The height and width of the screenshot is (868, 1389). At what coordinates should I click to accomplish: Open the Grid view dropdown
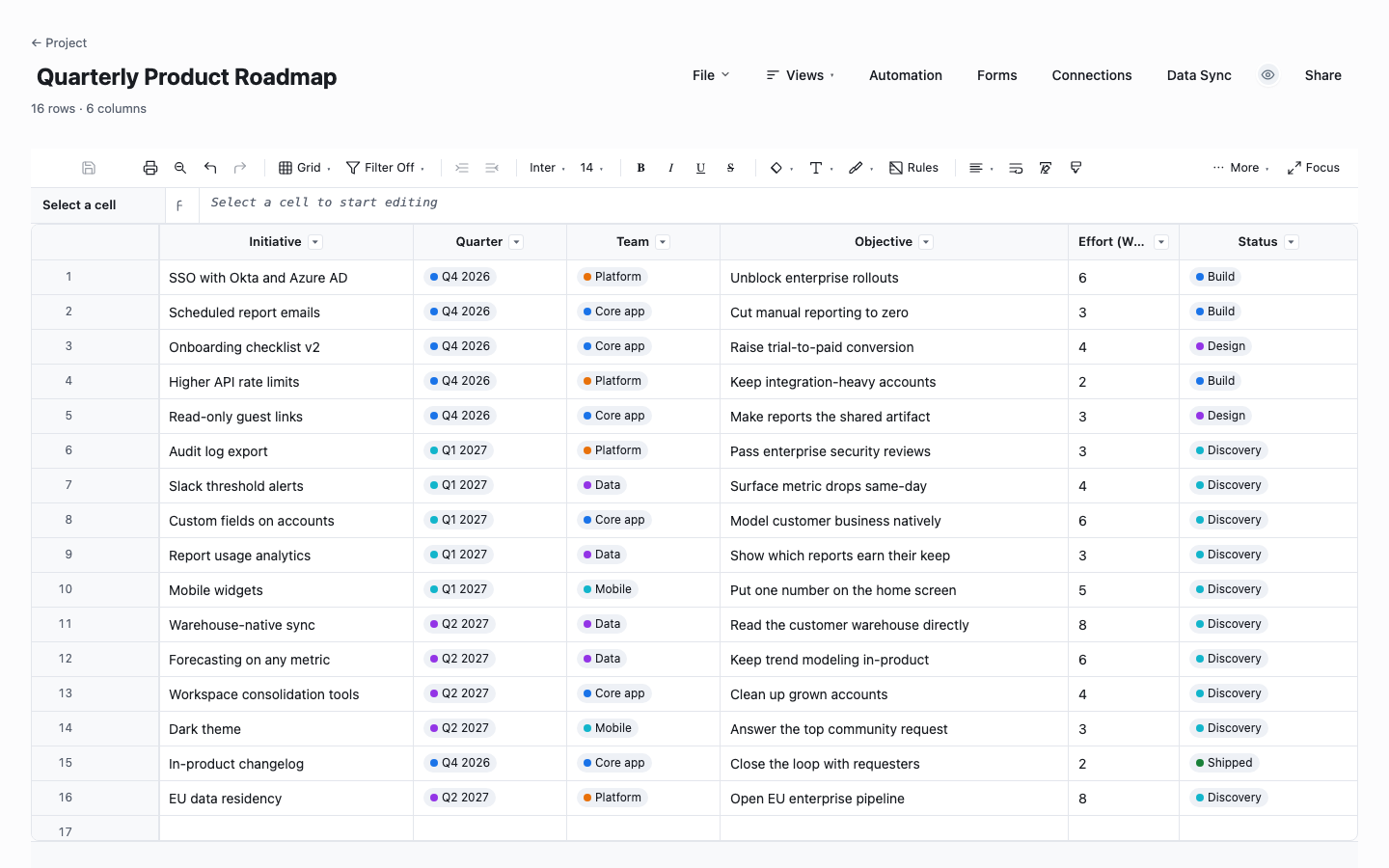click(305, 168)
